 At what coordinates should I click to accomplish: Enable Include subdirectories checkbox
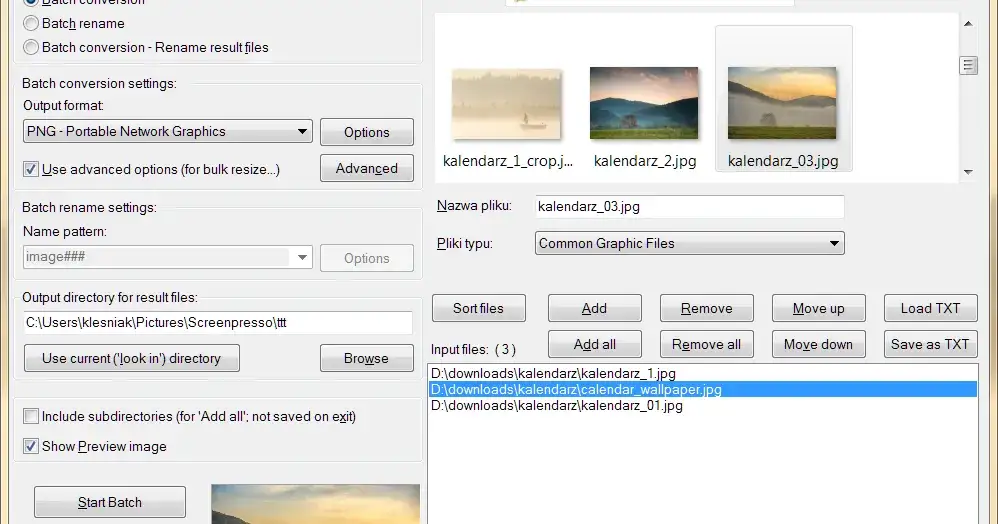[x=31, y=416]
